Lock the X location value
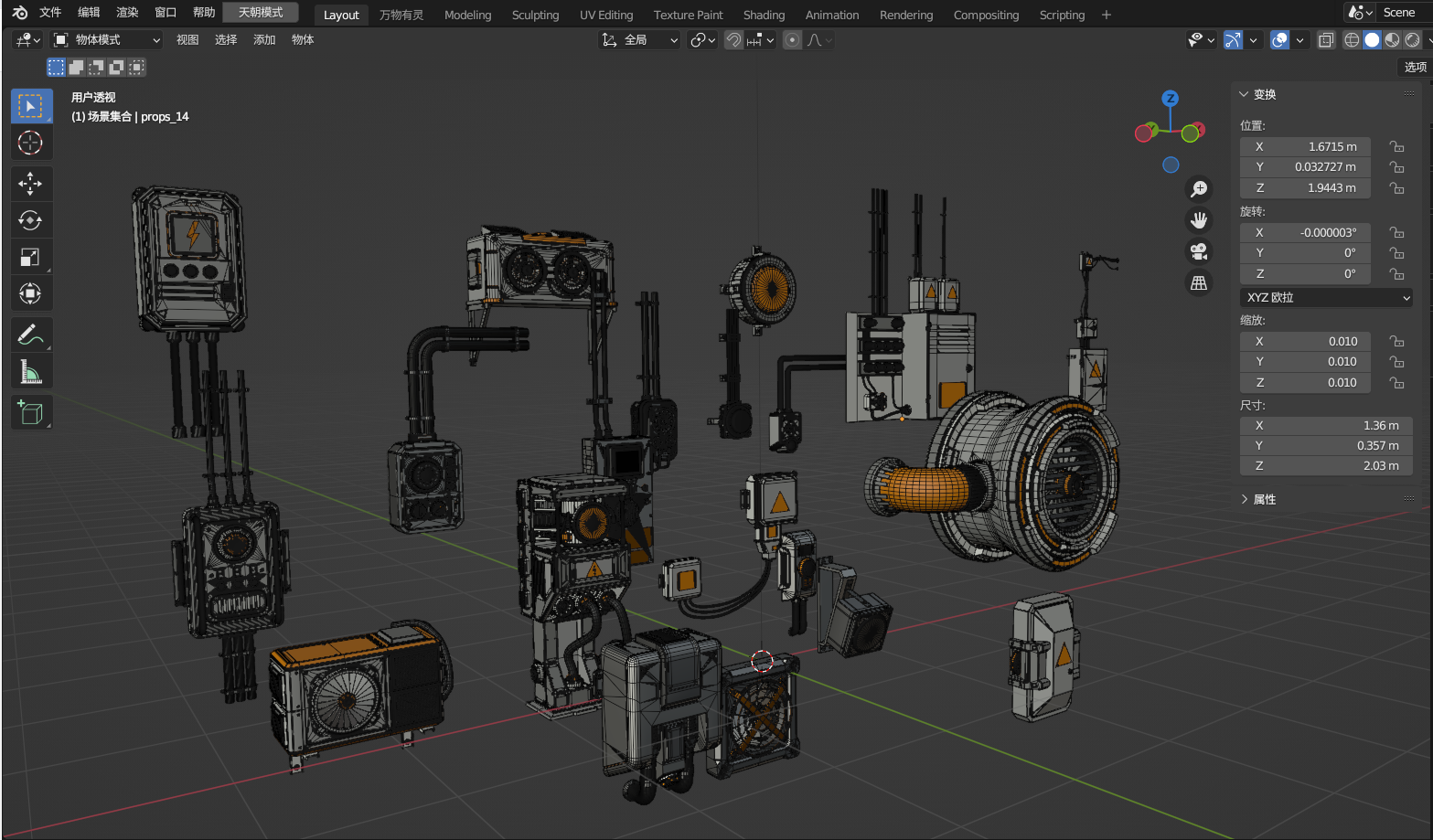The width and height of the screenshot is (1433, 840). 1396,146
